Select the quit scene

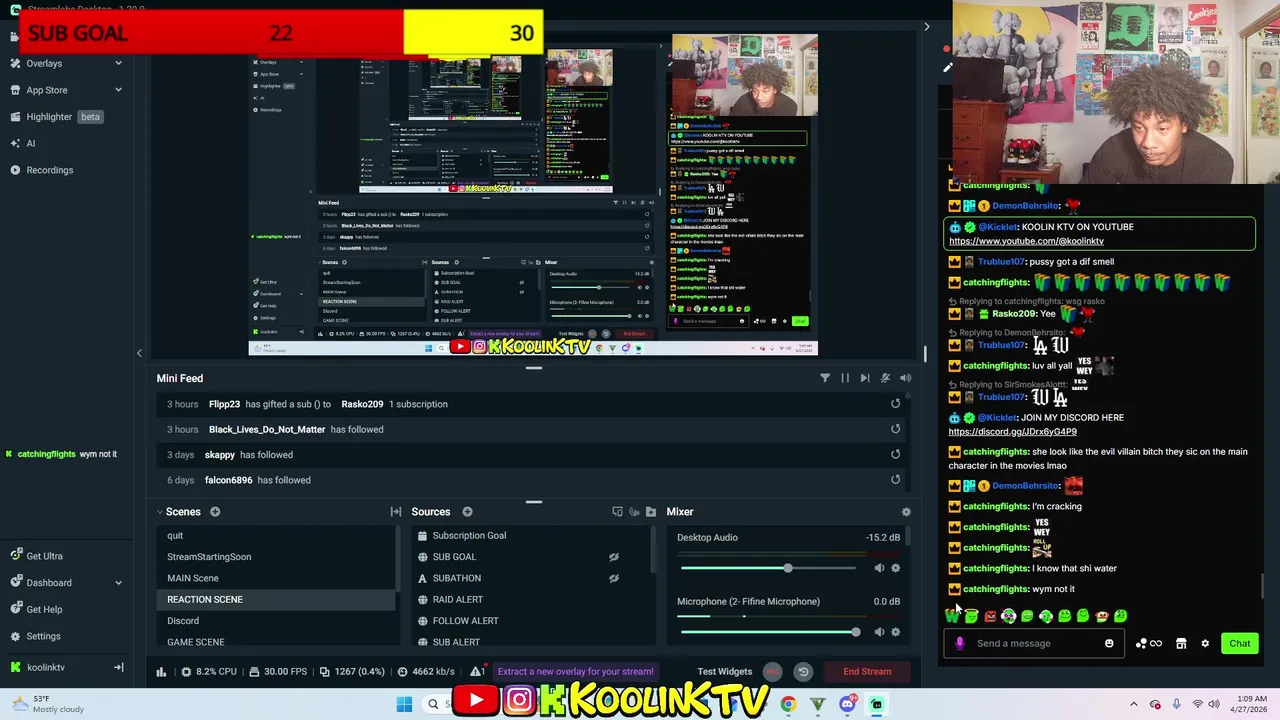click(275, 536)
